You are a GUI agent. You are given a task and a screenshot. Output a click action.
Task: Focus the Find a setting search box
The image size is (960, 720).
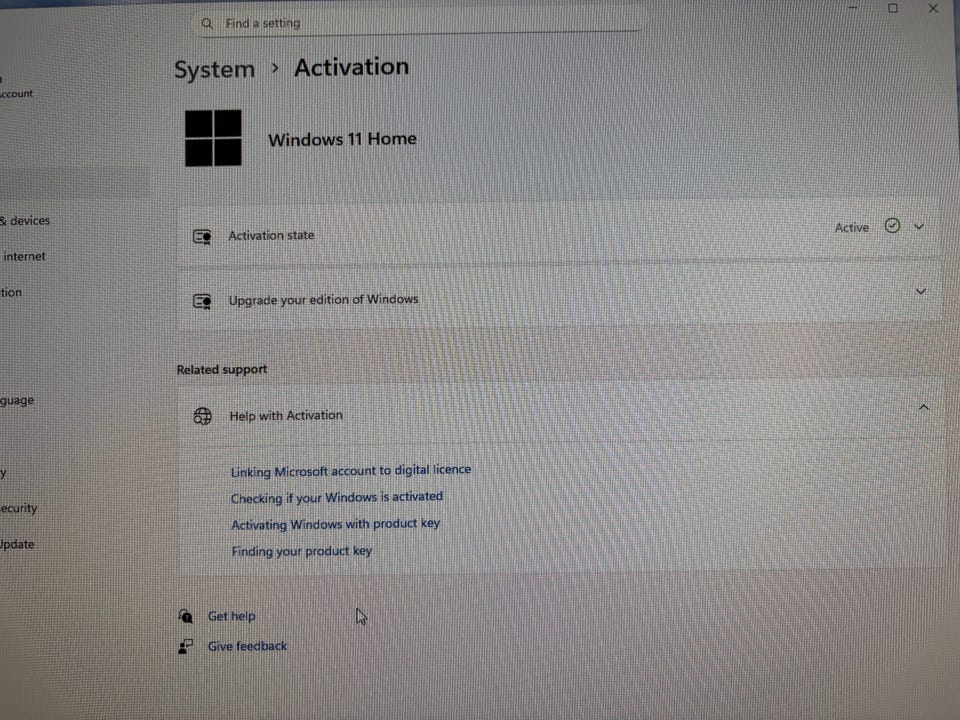(x=419, y=23)
